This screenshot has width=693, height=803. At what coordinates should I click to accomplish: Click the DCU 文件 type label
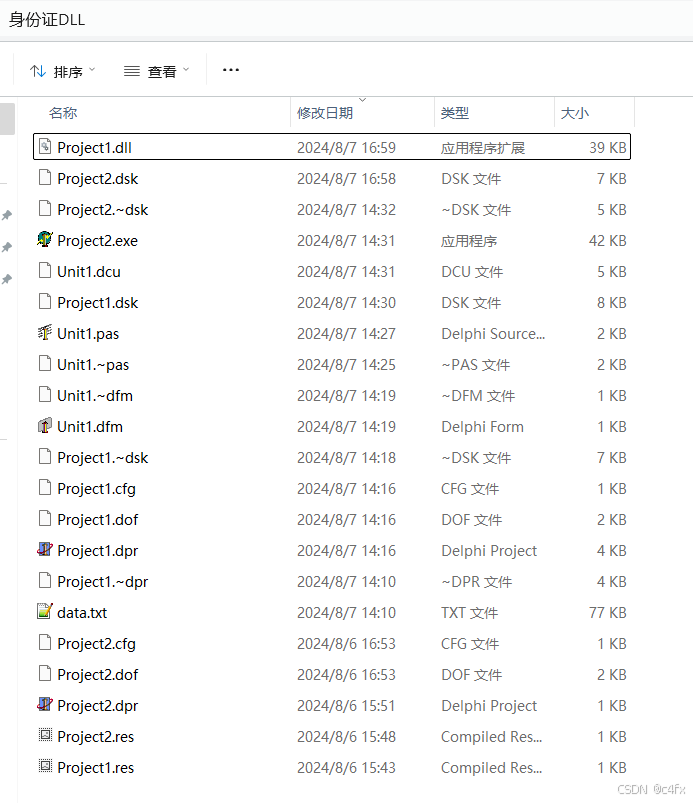click(472, 271)
